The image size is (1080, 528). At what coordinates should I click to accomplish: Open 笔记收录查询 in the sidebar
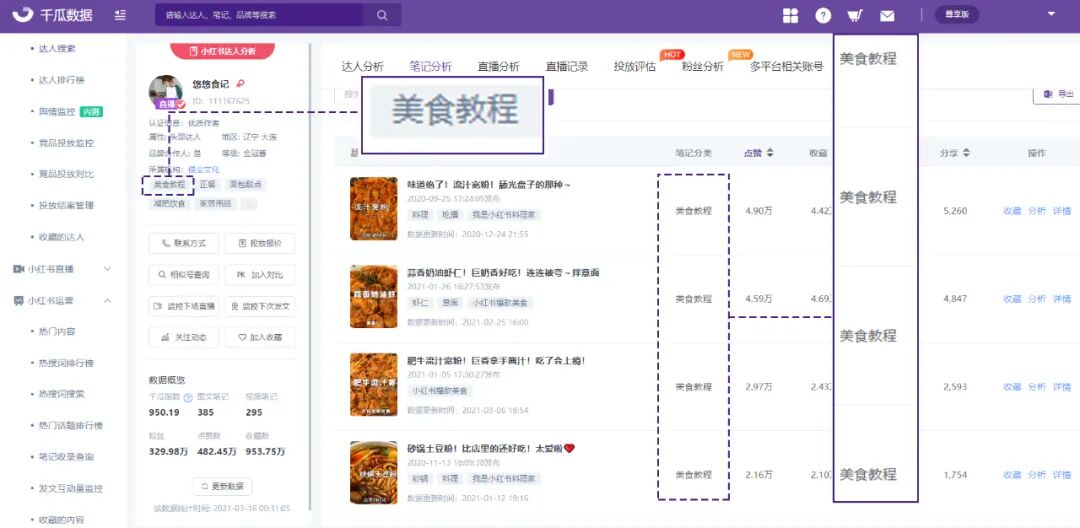pos(66,456)
